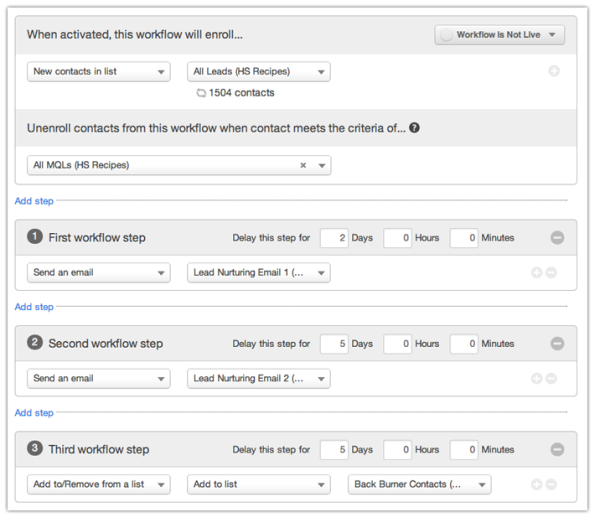600x523 pixels.
Task: Click Add step above the third workflow step
Action: 34,413
